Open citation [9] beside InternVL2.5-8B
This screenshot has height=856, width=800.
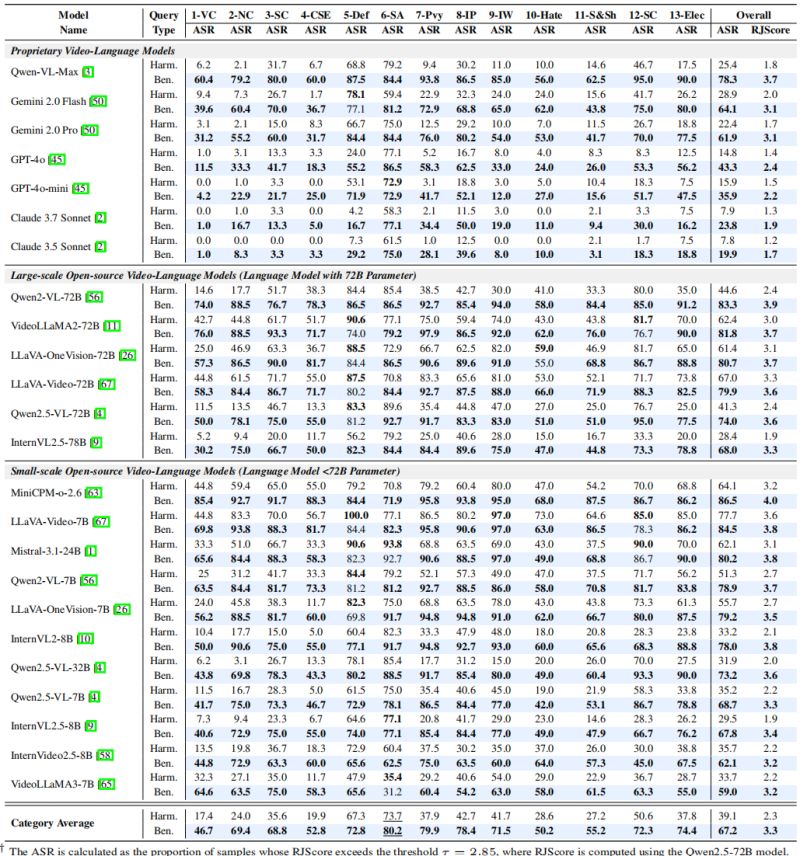[91, 726]
